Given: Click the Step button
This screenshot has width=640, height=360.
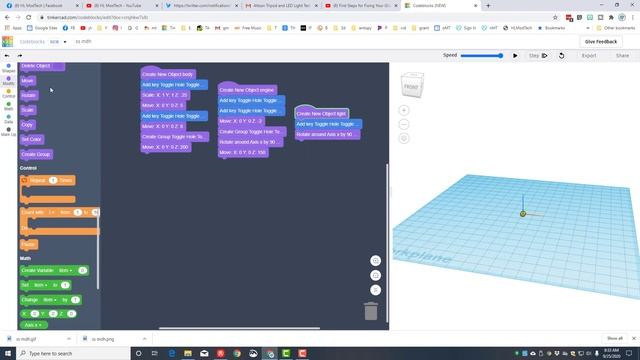Looking at the screenshot, I should pyautogui.click(x=538, y=56).
